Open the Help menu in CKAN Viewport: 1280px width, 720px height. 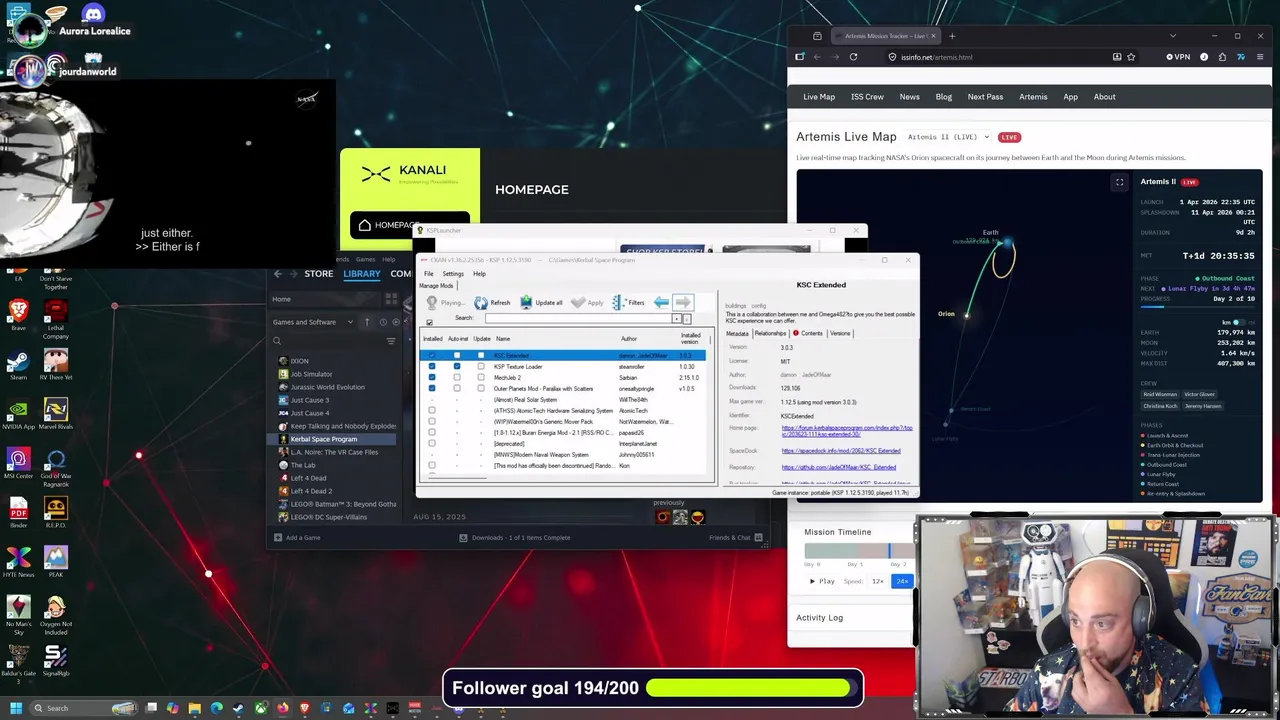(479, 274)
